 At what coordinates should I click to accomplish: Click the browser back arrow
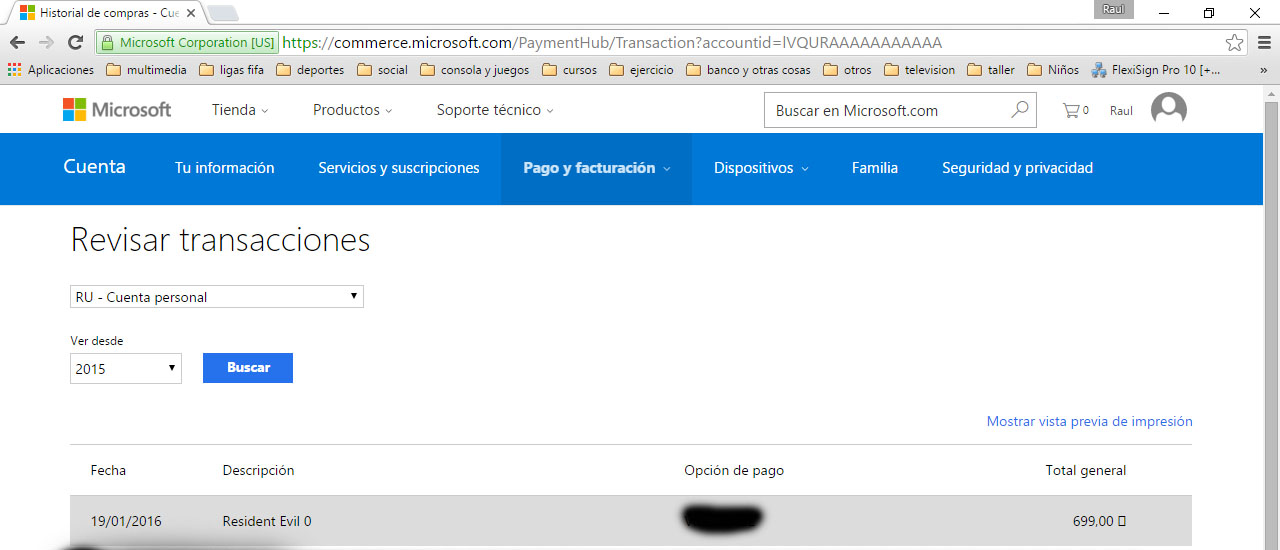17,43
